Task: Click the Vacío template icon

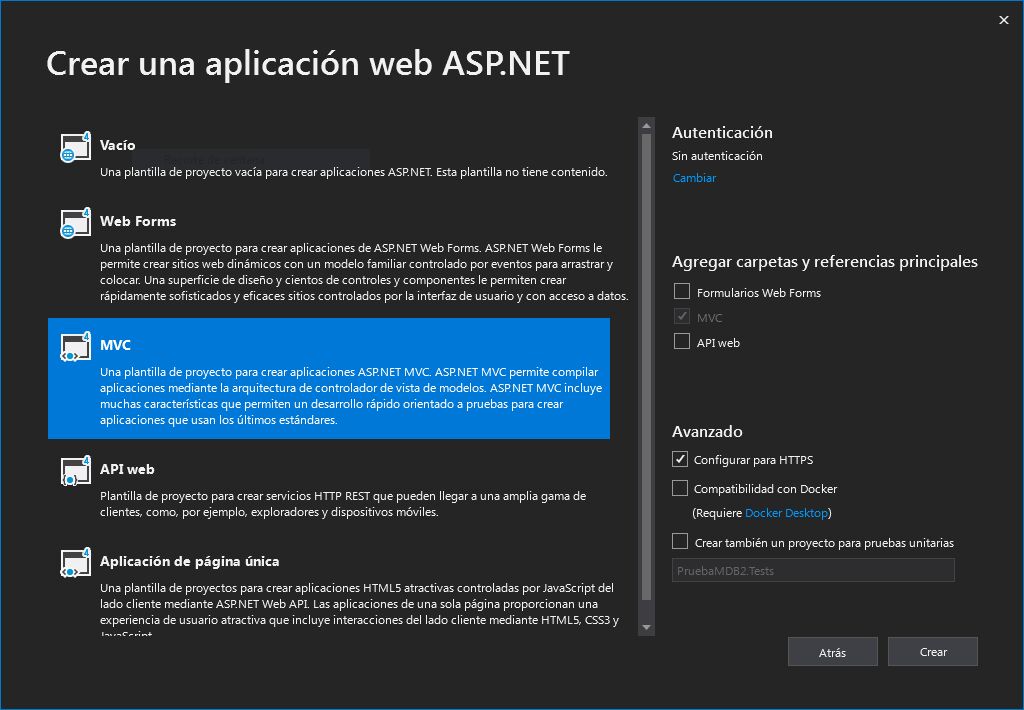Action: point(75,147)
